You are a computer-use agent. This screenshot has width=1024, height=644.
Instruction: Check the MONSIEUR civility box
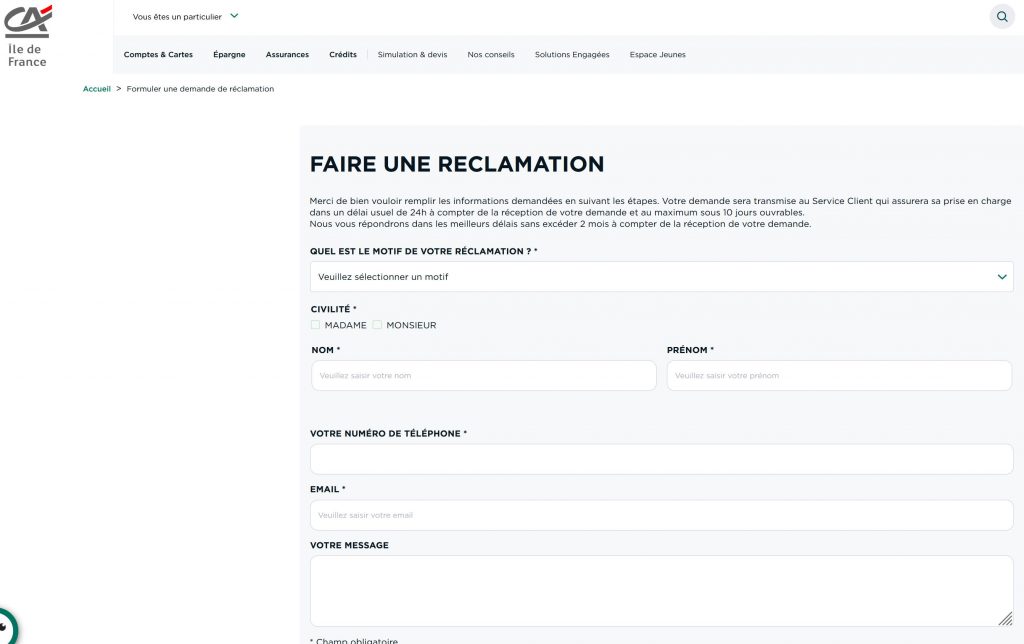(x=378, y=325)
